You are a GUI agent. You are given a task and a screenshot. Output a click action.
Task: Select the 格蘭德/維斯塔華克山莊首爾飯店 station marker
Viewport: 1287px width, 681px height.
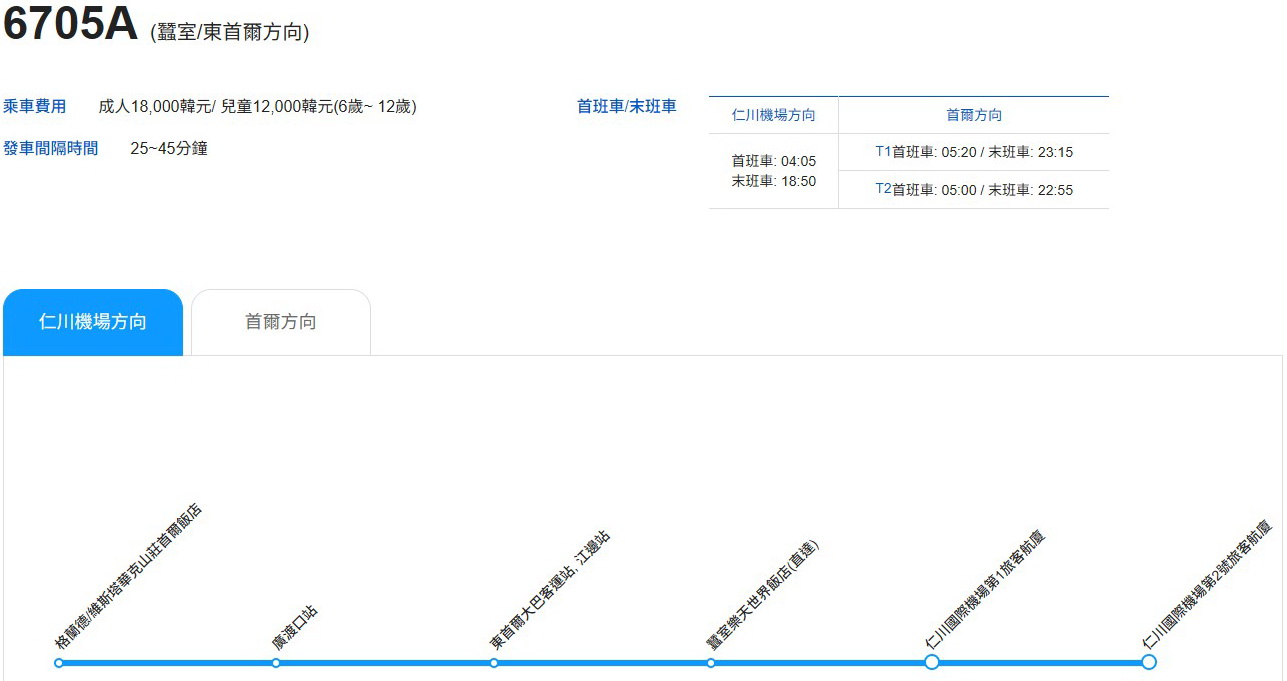point(60,662)
